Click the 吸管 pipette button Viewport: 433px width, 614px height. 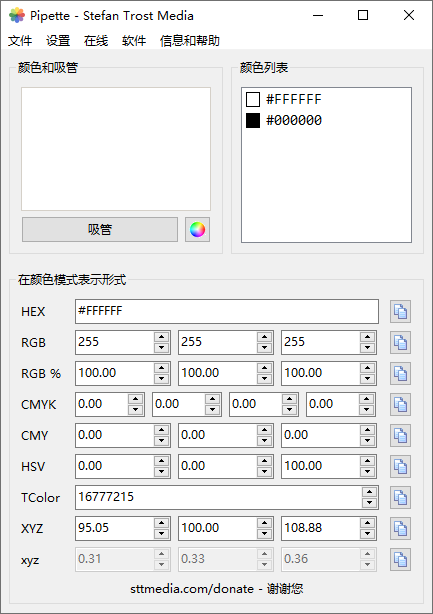100,229
